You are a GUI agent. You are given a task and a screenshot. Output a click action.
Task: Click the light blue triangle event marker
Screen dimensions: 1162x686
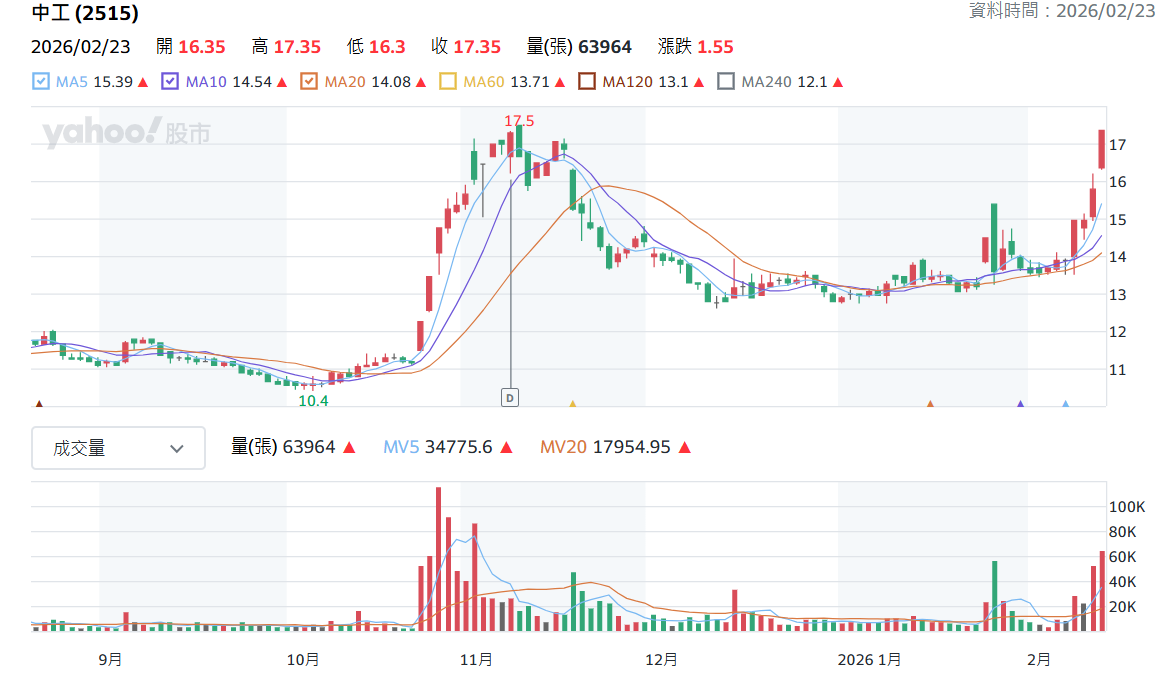point(1066,404)
